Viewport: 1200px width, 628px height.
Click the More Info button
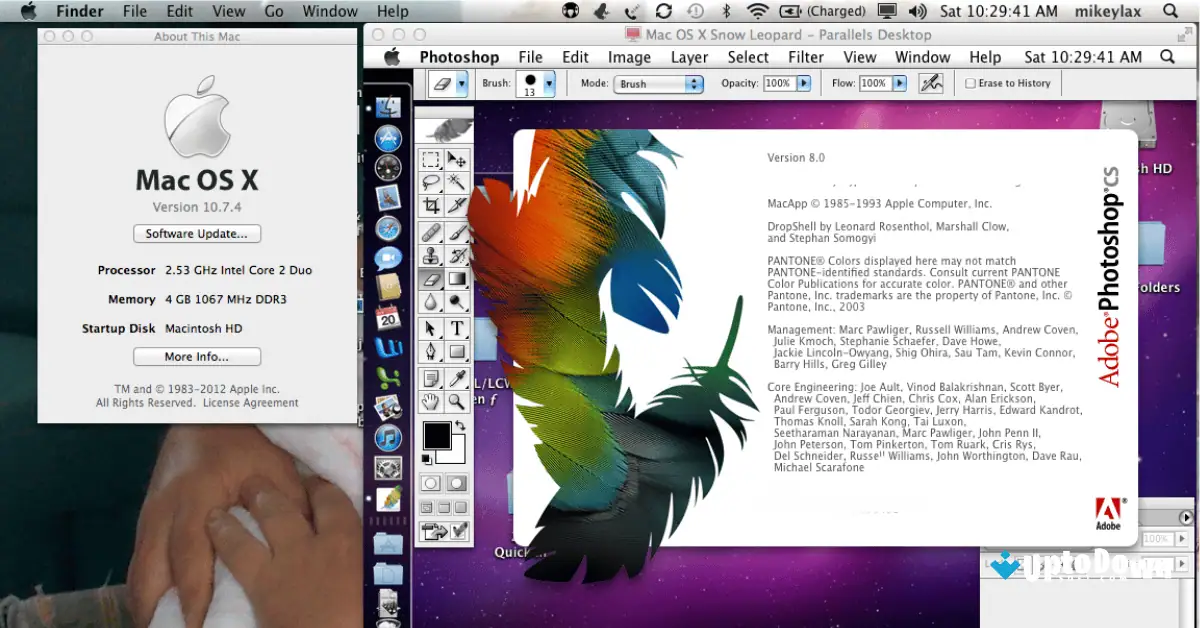(x=196, y=356)
